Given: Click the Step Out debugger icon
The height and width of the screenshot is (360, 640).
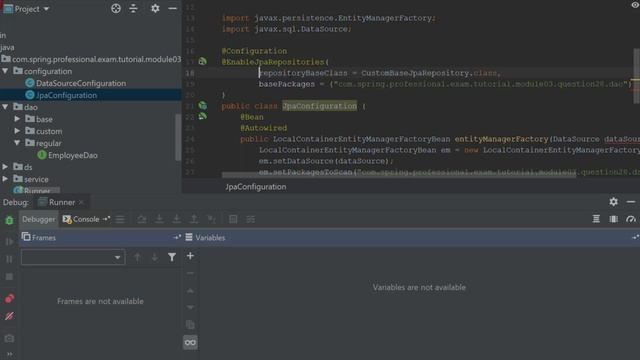Looking at the screenshot, I should pyautogui.click(x=194, y=220).
